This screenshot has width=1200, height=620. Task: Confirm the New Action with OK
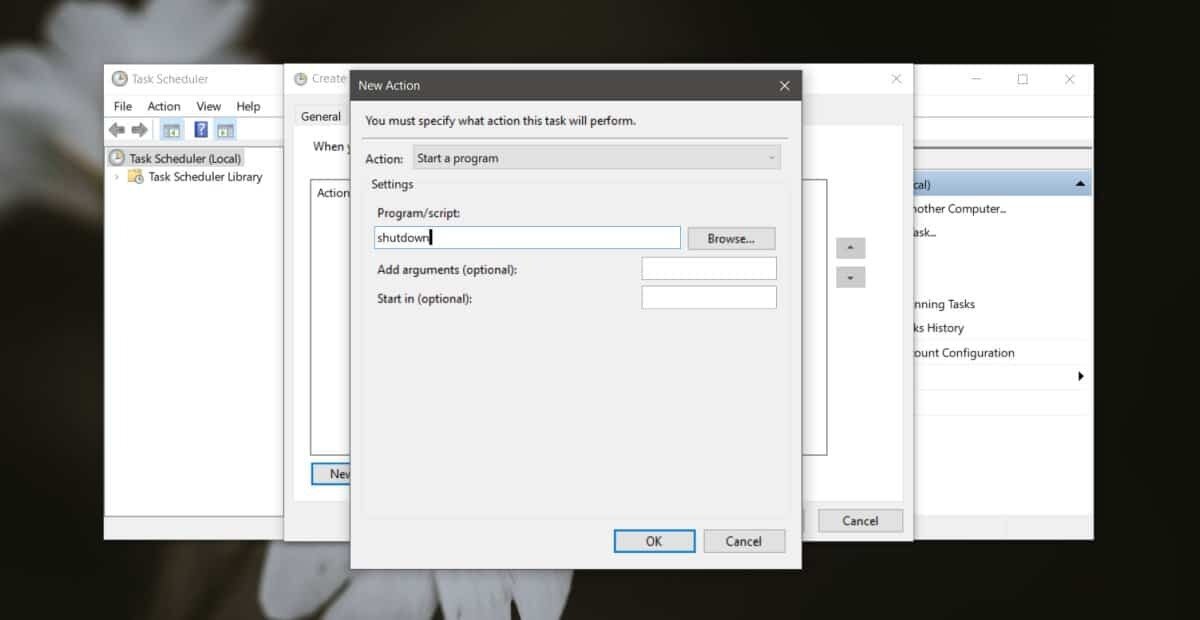coord(654,540)
